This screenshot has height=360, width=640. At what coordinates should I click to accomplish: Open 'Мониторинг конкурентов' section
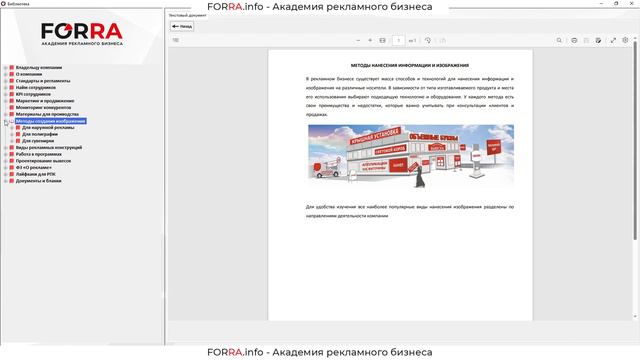pos(43,107)
